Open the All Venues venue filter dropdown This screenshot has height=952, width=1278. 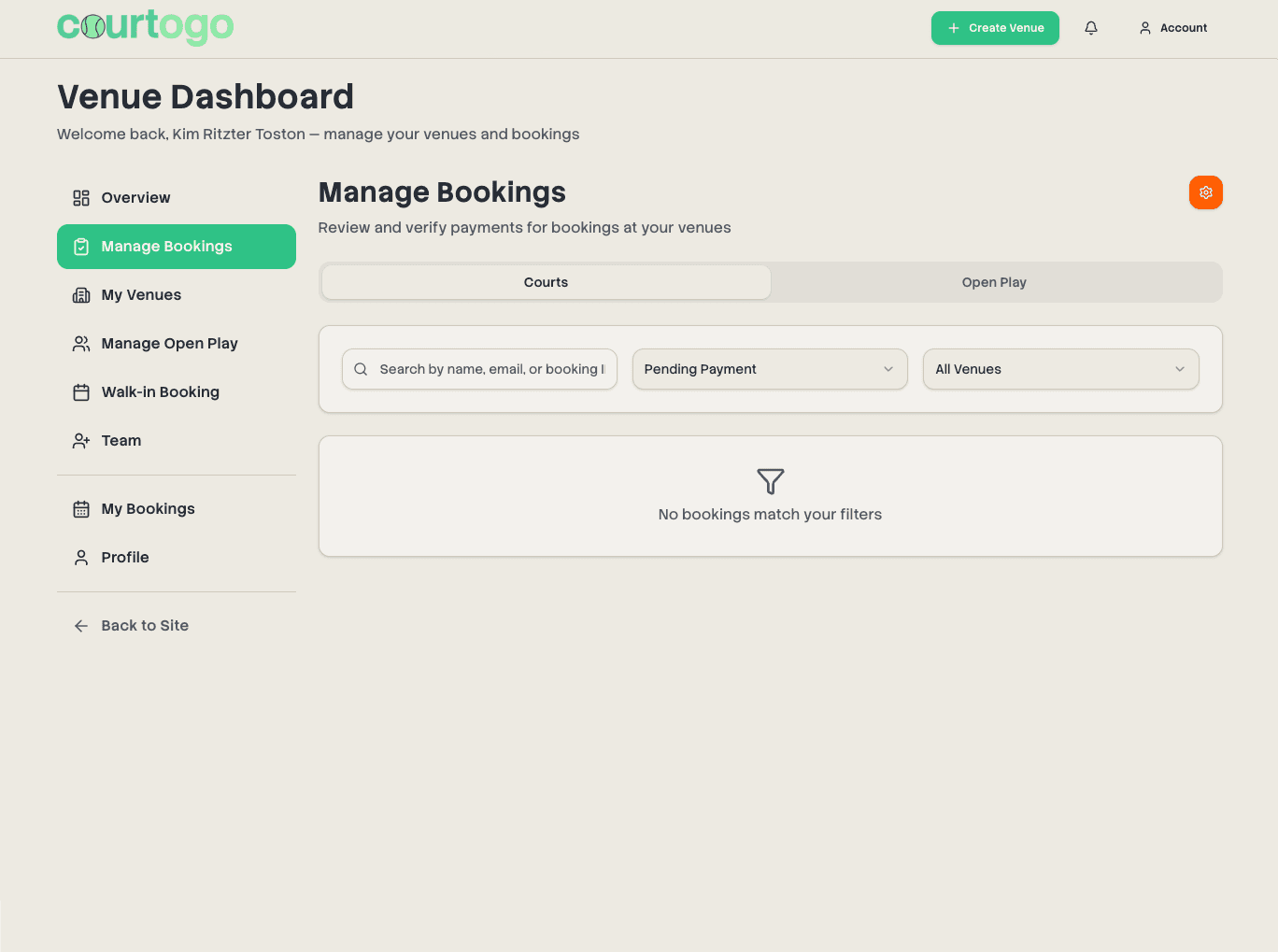pos(1060,369)
